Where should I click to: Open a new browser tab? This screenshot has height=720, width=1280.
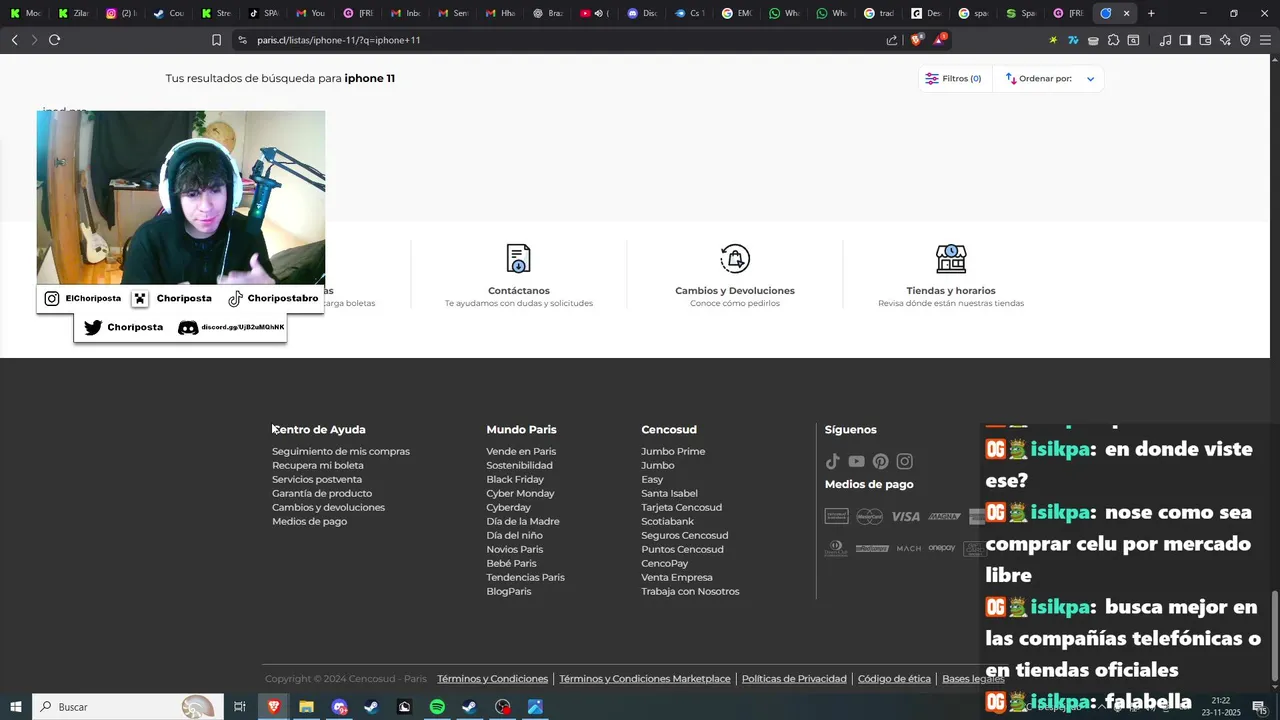tap(1151, 13)
